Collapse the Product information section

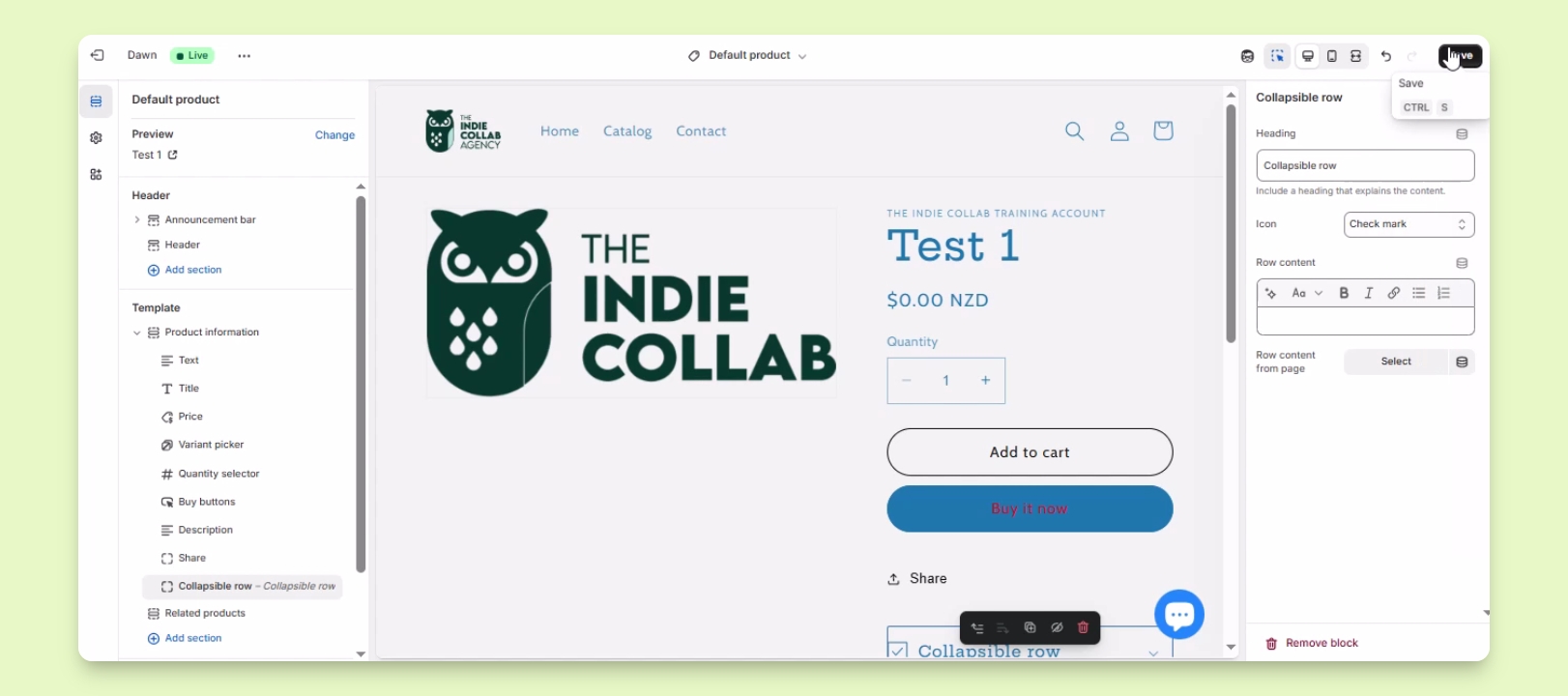137,333
